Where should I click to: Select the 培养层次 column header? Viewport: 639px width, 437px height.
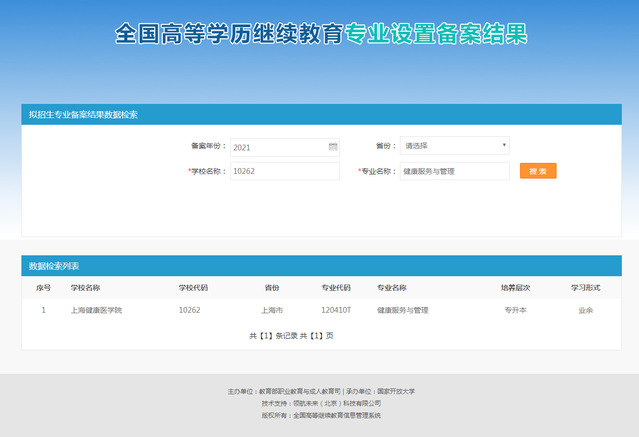[515, 287]
